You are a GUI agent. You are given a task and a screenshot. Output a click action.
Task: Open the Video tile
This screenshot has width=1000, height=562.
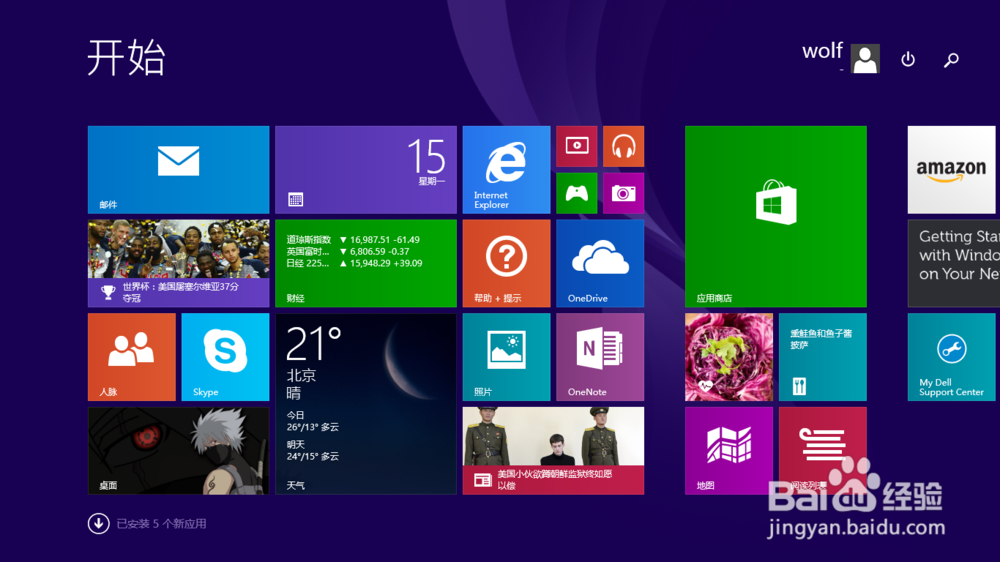(577, 146)
